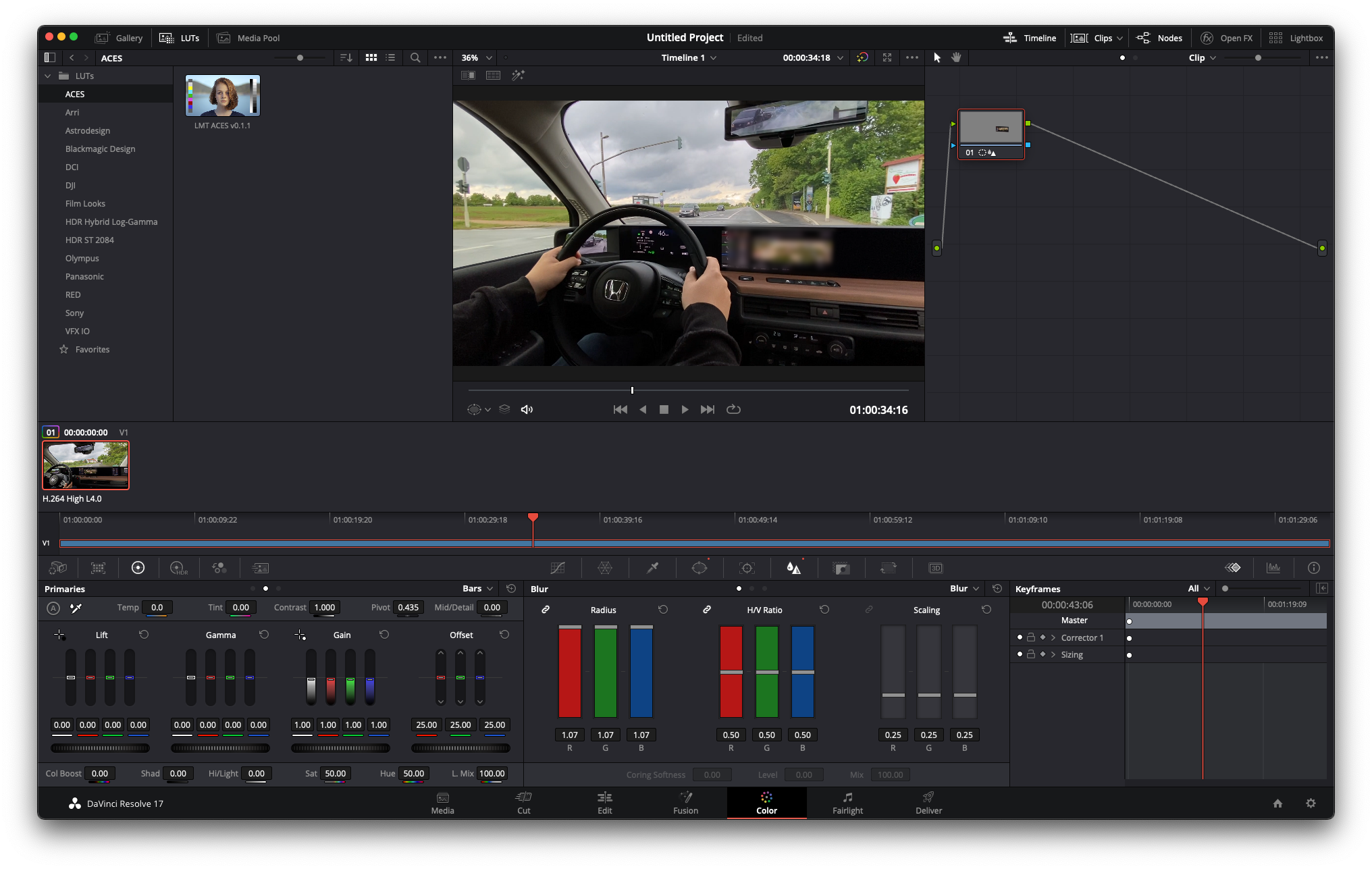Toggle Auto balance A button
Screen dimensions: 1372x869
(x=53, y=608)
